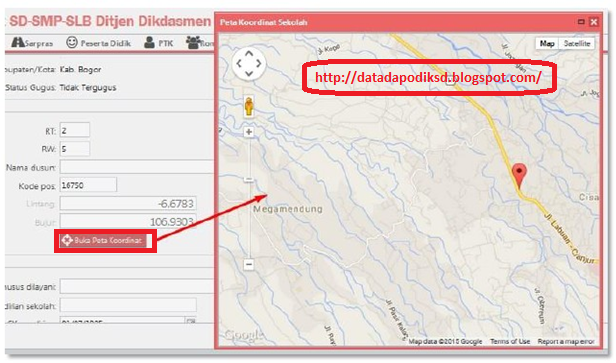Open the Terms of Use link

(x=510, y=341)
